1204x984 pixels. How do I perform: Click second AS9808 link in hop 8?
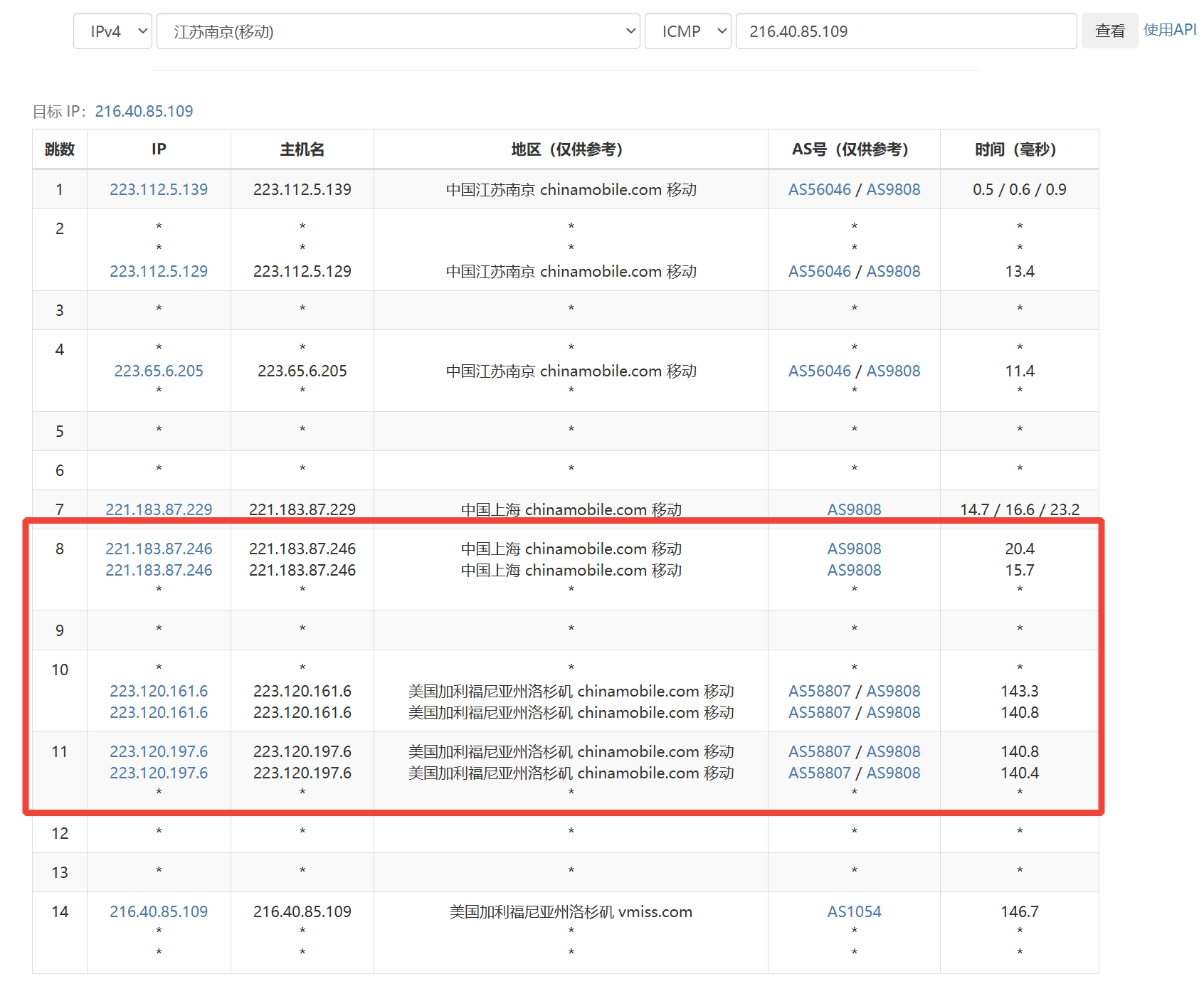[854, 570]
